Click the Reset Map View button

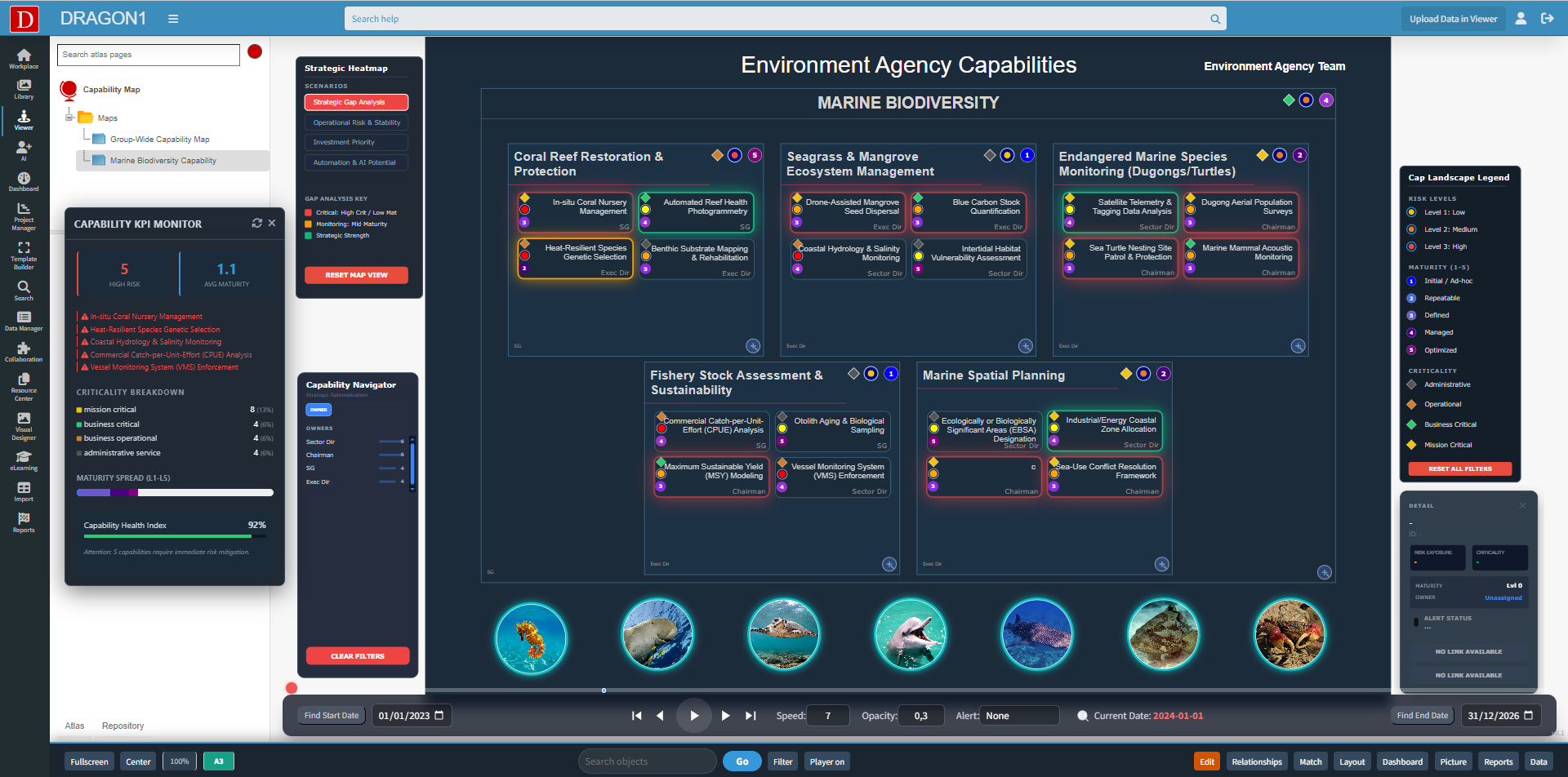(x=356, y=275)
